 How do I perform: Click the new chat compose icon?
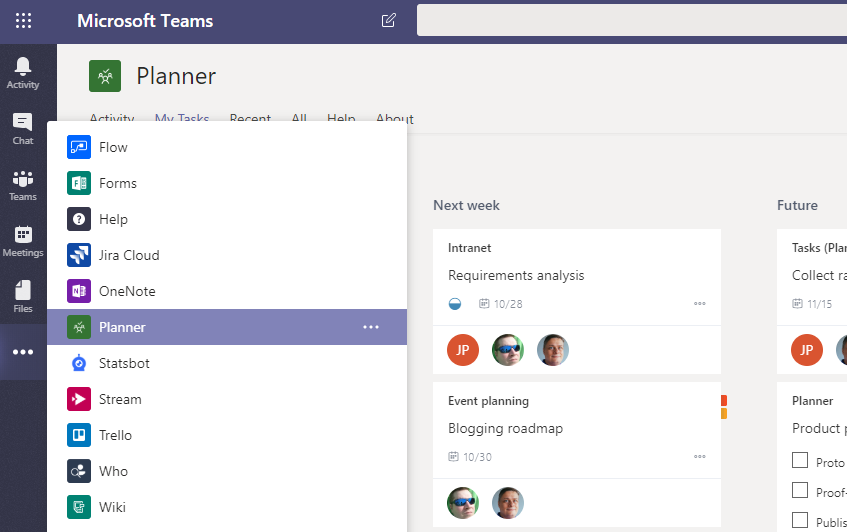coord(388,21)
